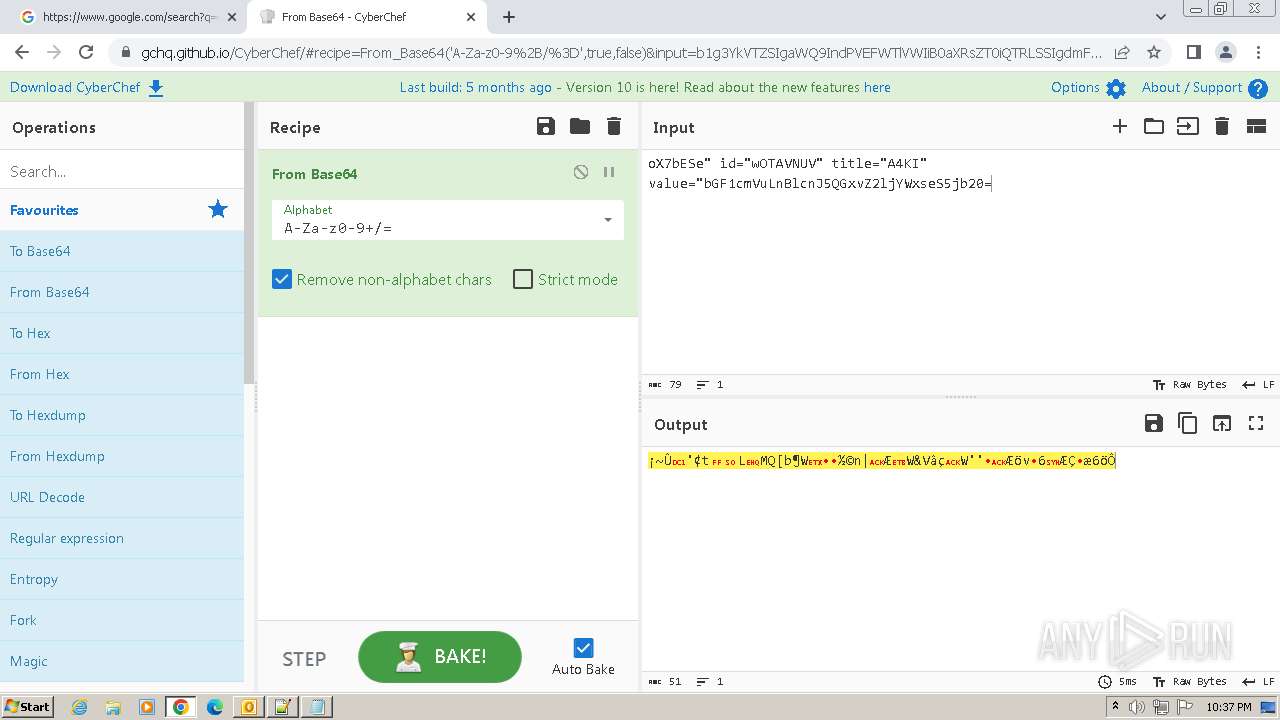Open a new browser tab
The height and width of the screenshot is (720, 1280).
509,17
